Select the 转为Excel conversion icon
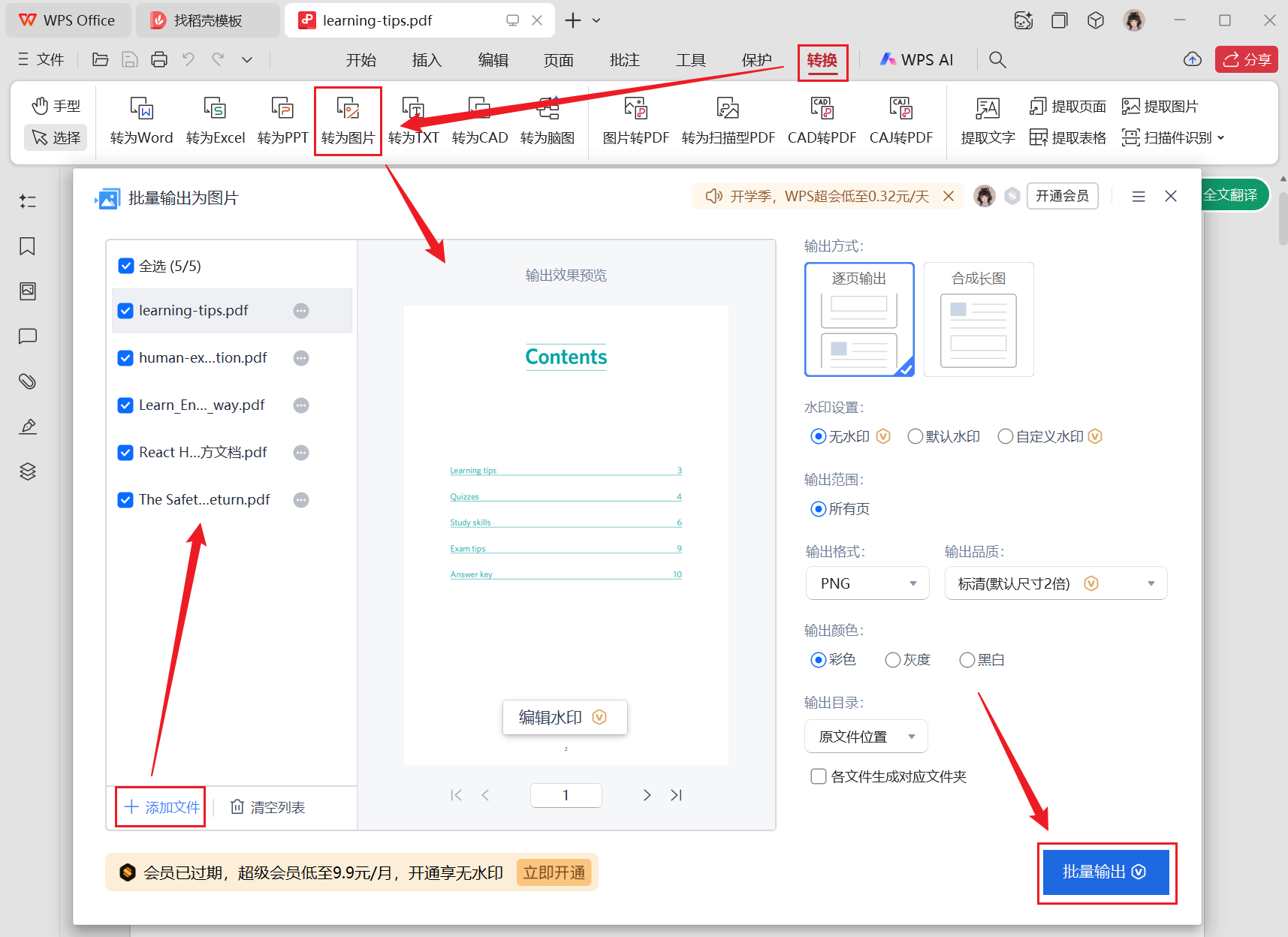The width and height of the screenshot is (1288, 937). pos(215,120)
